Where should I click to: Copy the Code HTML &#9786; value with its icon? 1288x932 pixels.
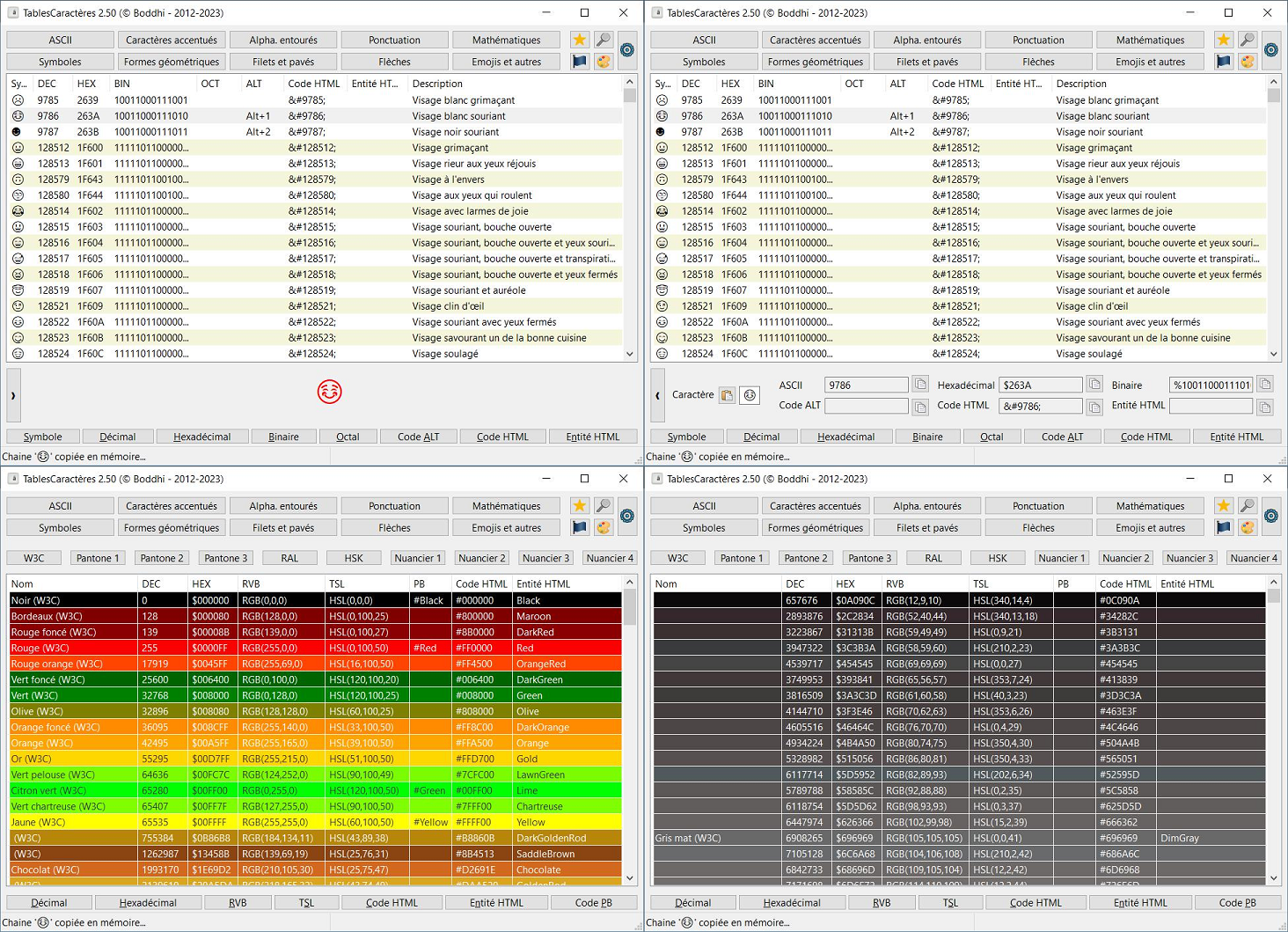click(1094, 407)
